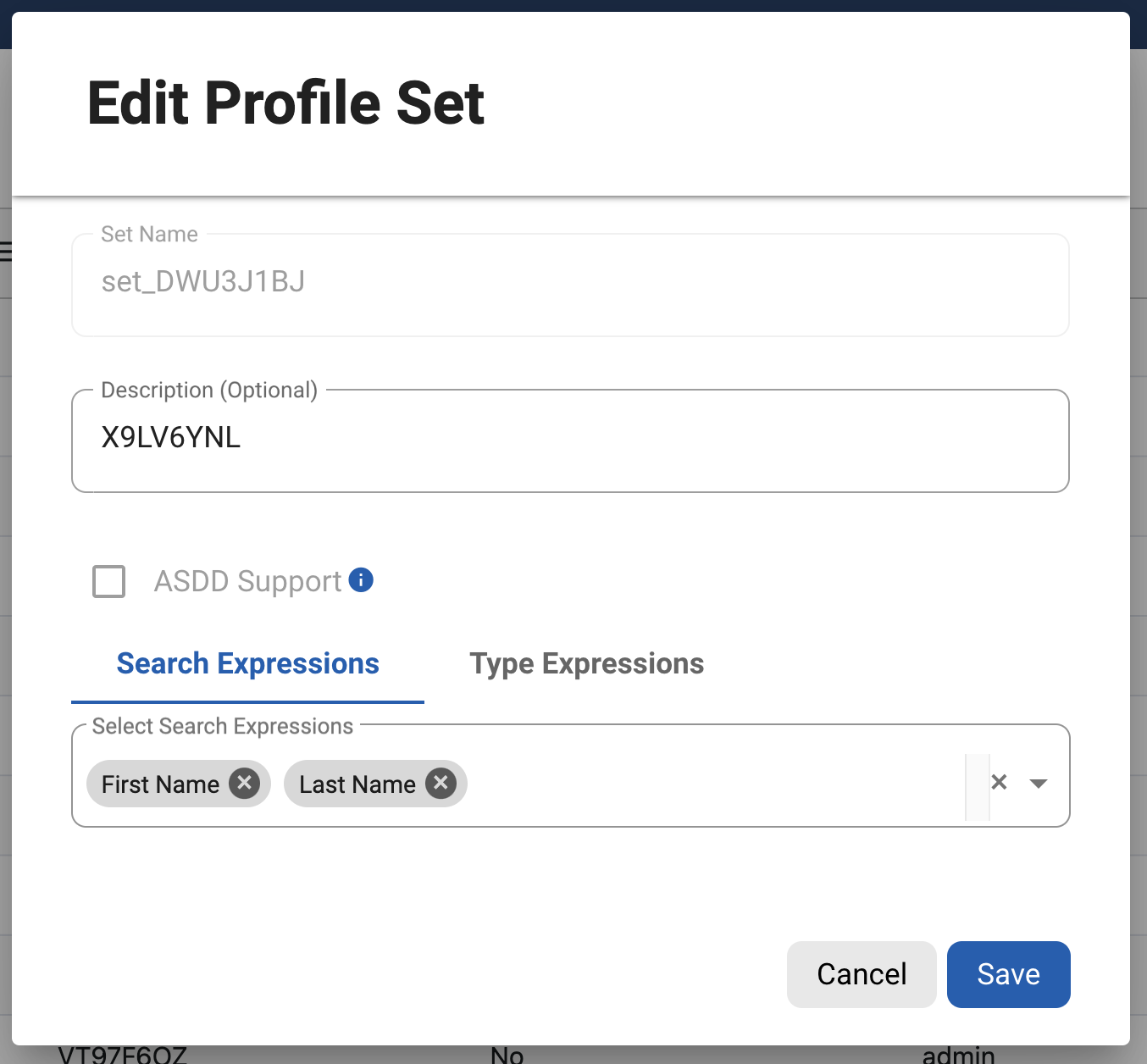1147x1064 pixels.
Task: Click the Description (Optional) text field
Action: 569,439
